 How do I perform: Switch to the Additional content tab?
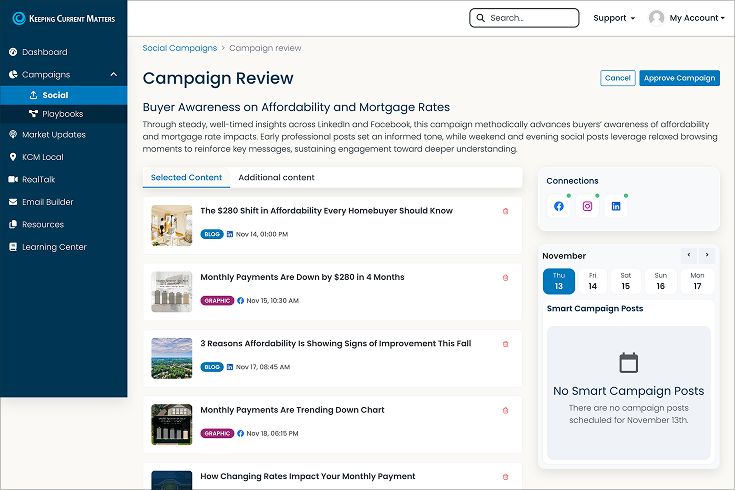[x=276, y=178]
